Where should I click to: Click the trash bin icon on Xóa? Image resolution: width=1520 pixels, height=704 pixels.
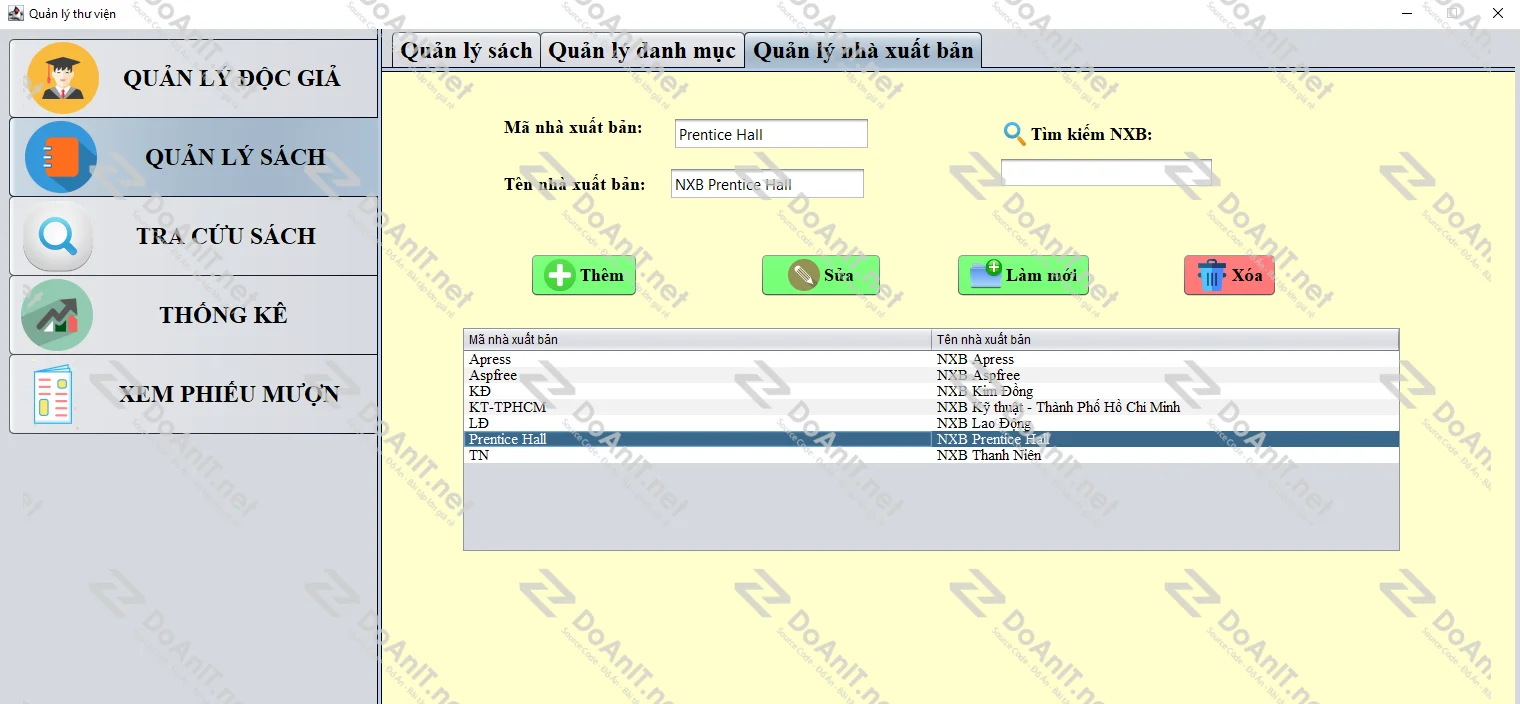click(x=1211, y=275)
